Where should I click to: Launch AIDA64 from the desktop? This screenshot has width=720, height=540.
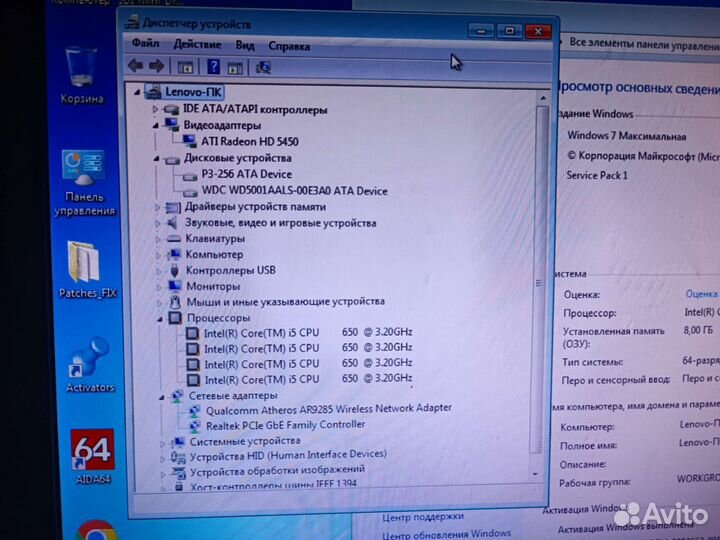(92, 456)
